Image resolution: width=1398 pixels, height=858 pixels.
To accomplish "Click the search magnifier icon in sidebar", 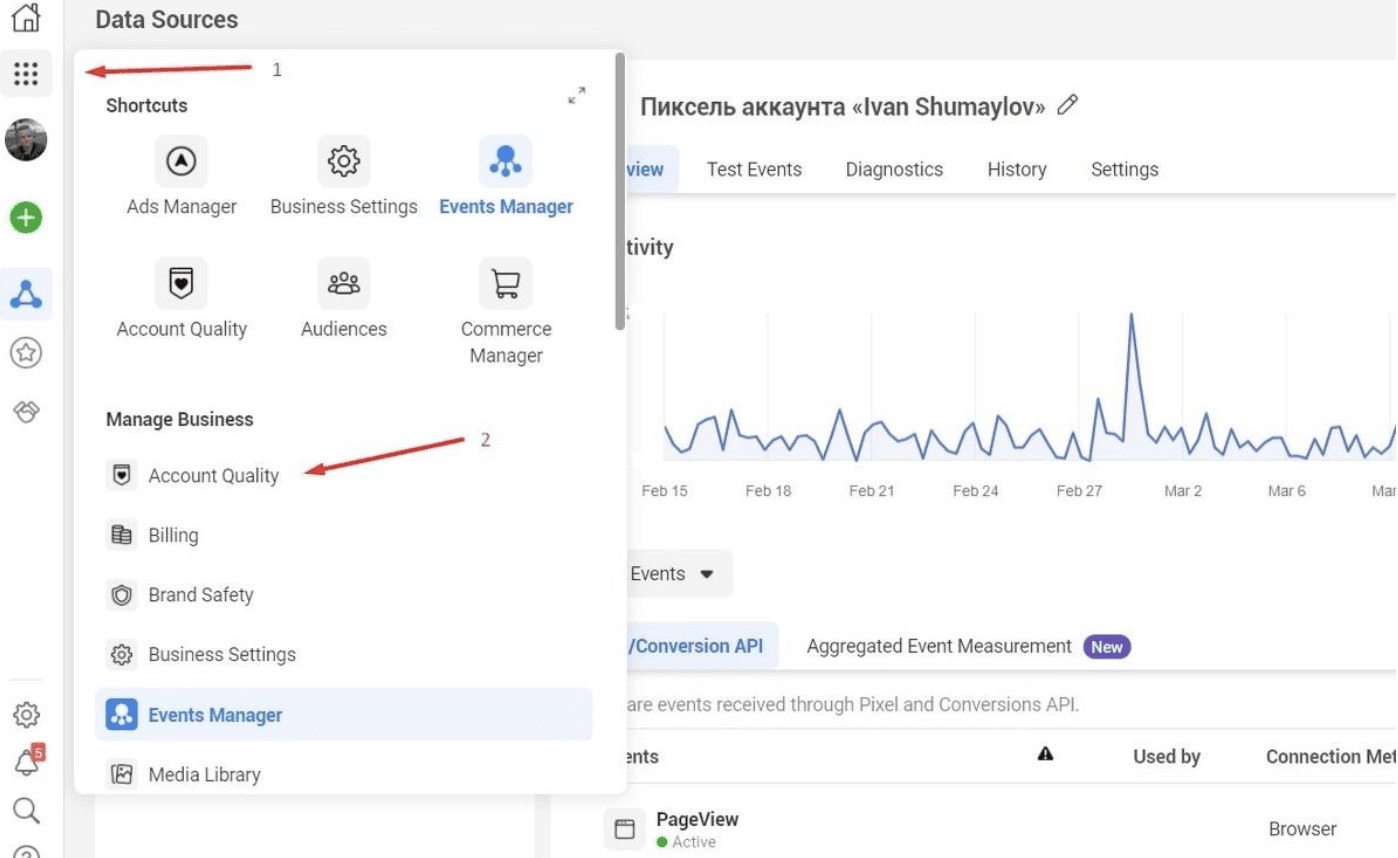I will point(26,810).
